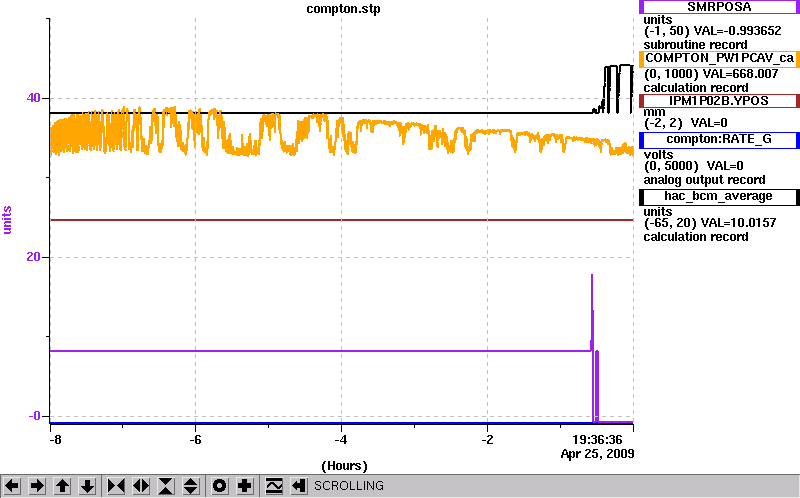Click the (-2, 2) VAL=0 text
The width and height of the screenshot is (800, 498).
pos(686,122)
